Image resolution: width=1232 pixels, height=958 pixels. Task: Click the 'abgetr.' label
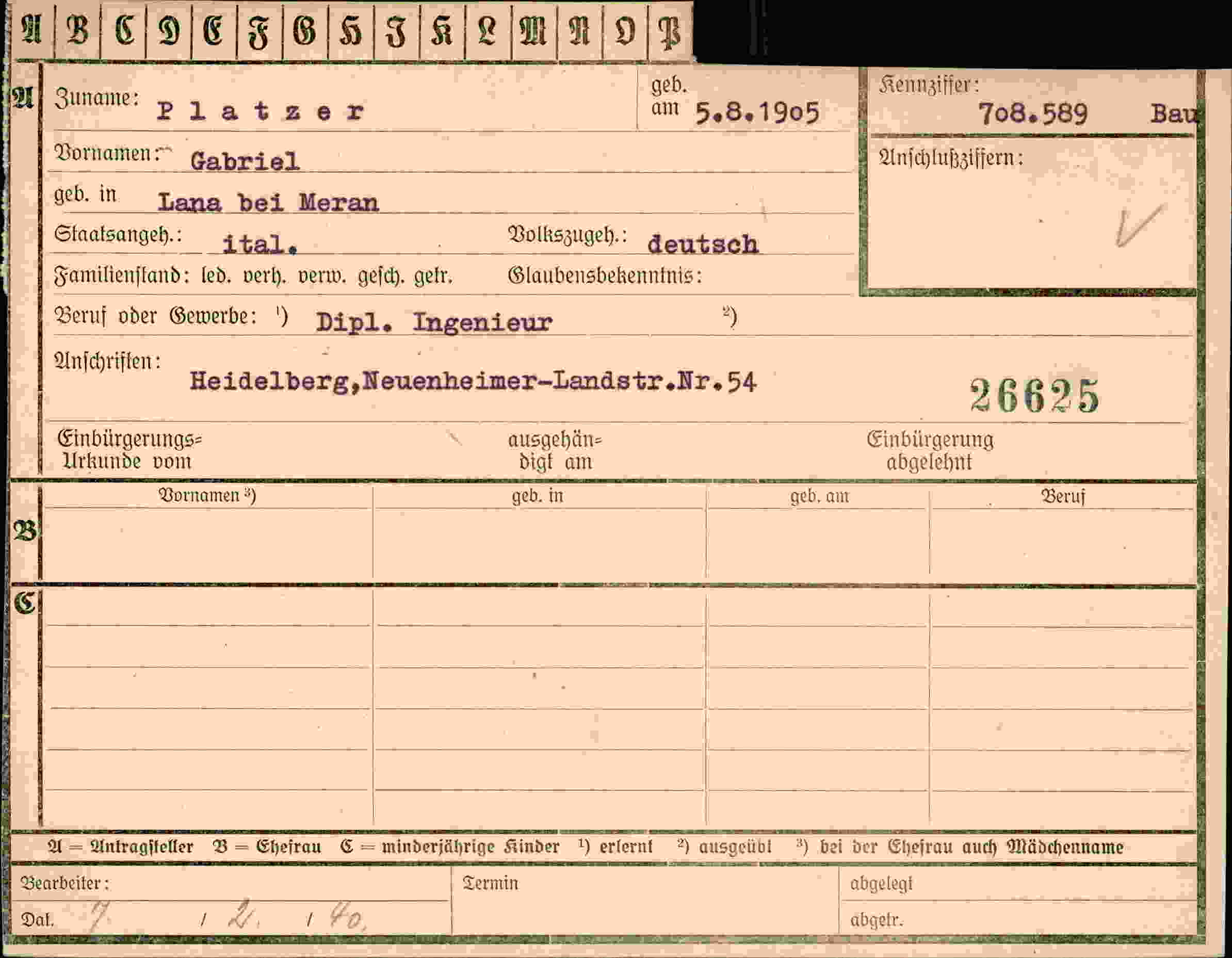tap(877, 920)
